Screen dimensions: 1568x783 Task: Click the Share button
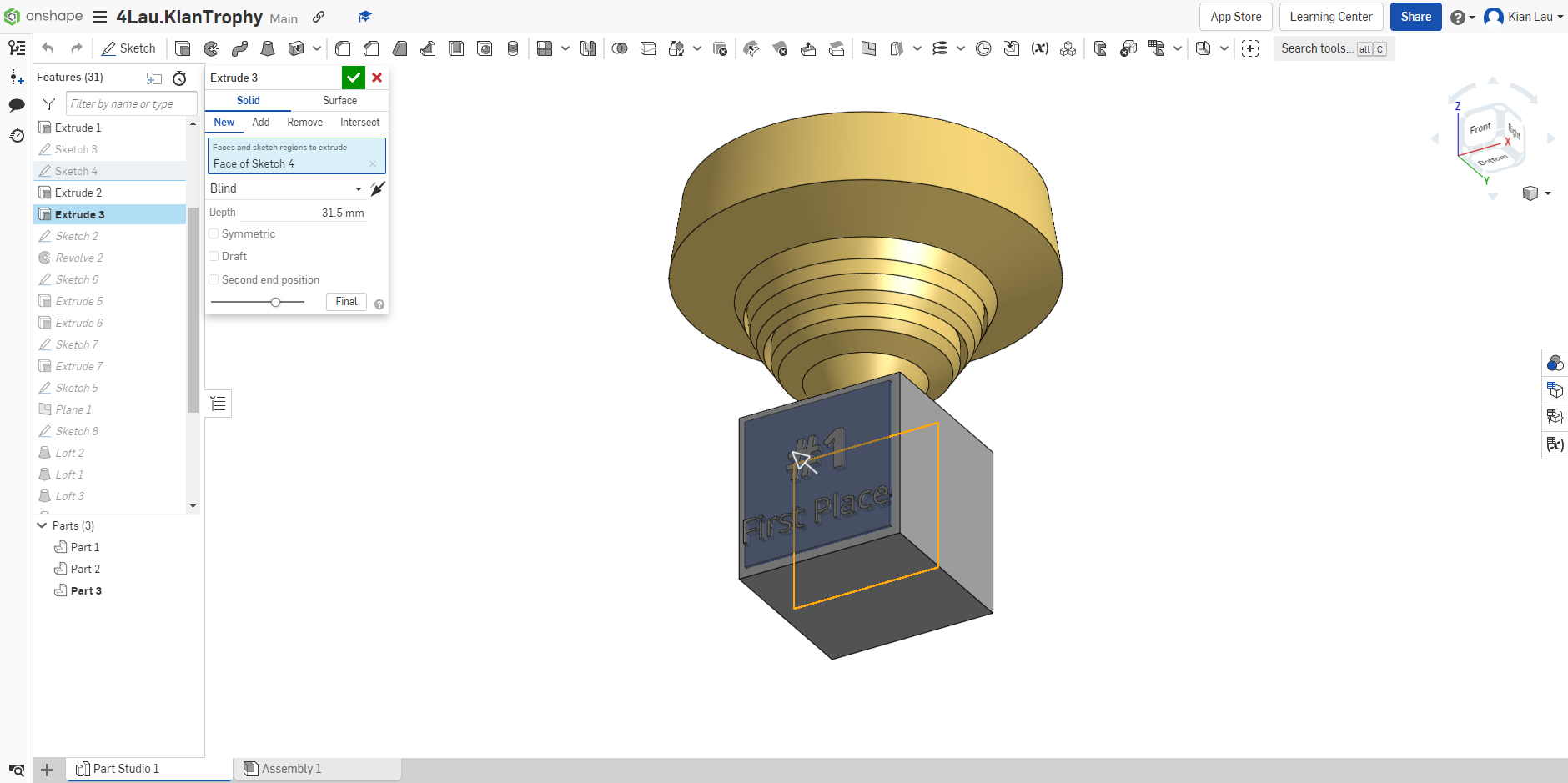(x=1415, y=17)
